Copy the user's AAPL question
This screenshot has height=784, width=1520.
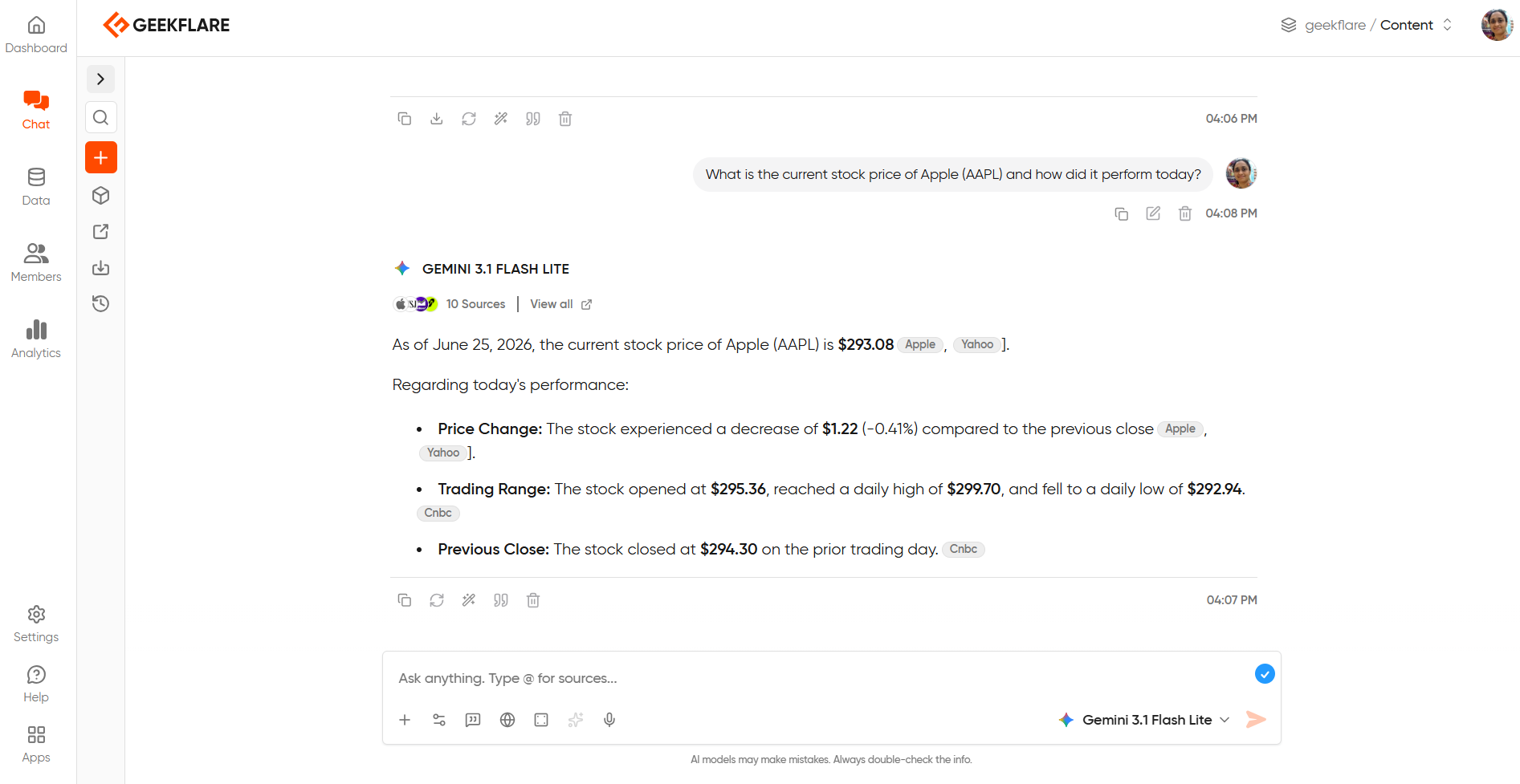(1122, 213)
